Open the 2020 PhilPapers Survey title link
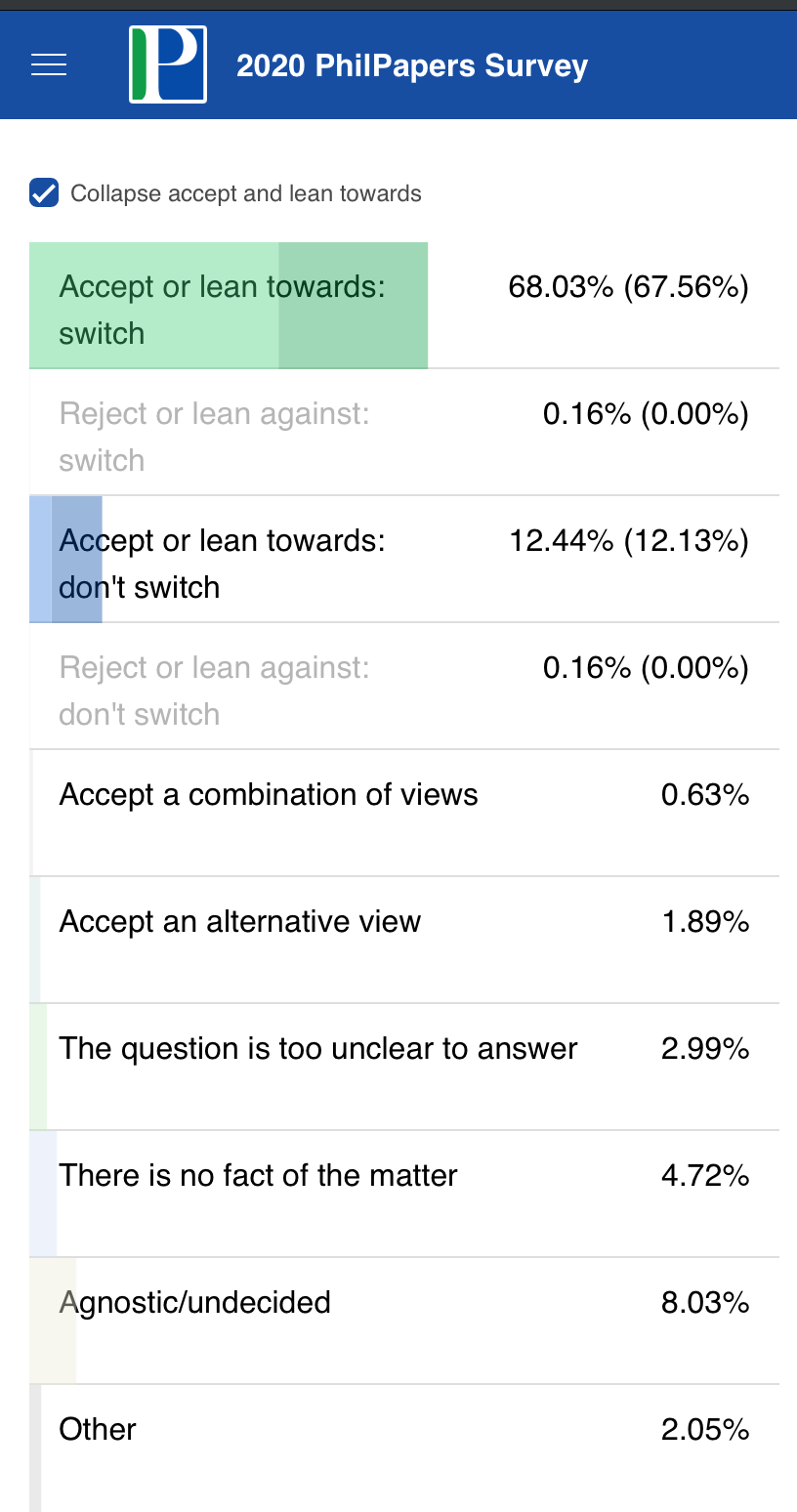797x1512 pixels. point(412,65)
